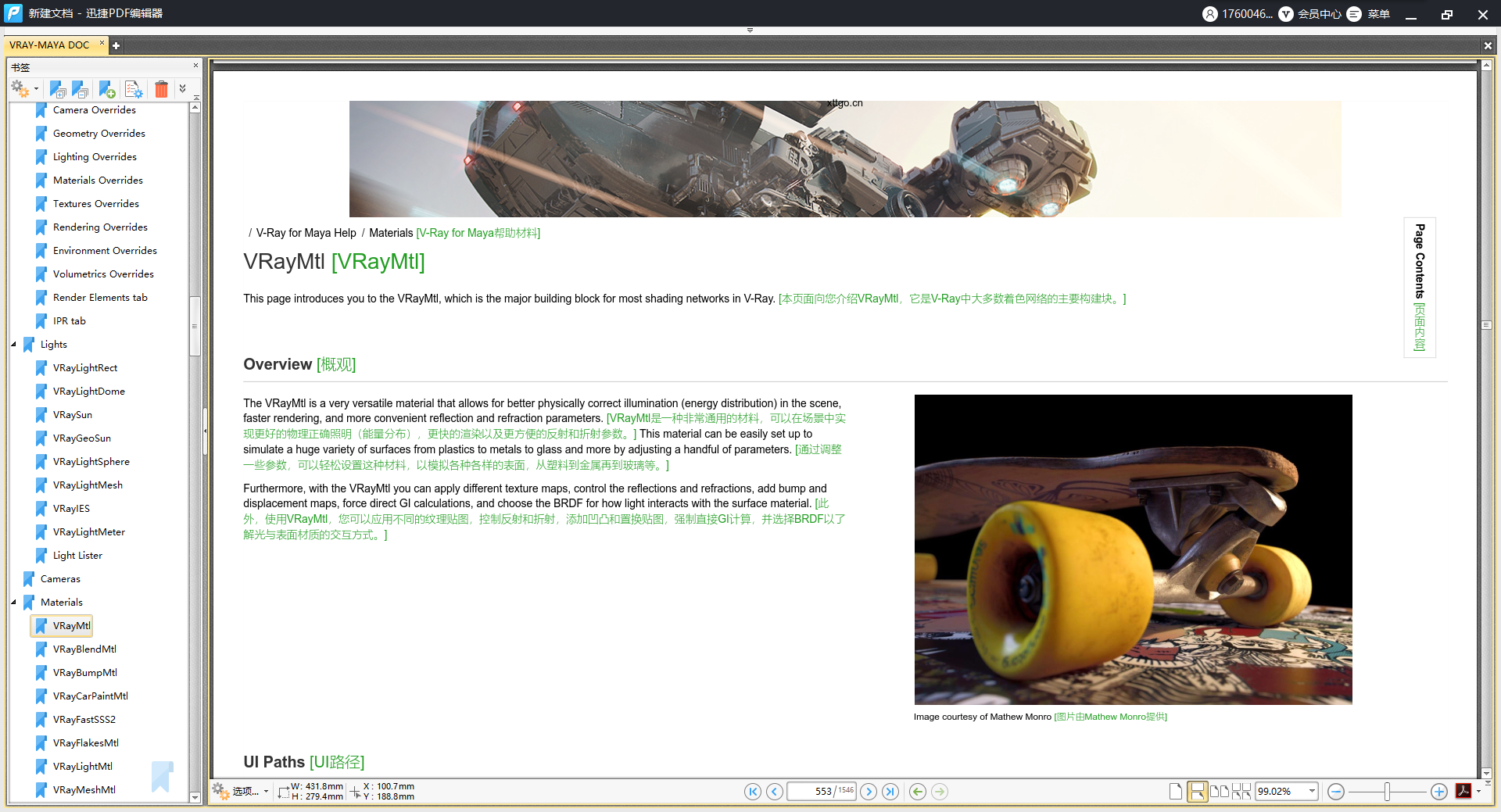Open the dropdown arrow beside the PDF icon
Viewport: 1501px width, 812px height.
point(1478,791)
